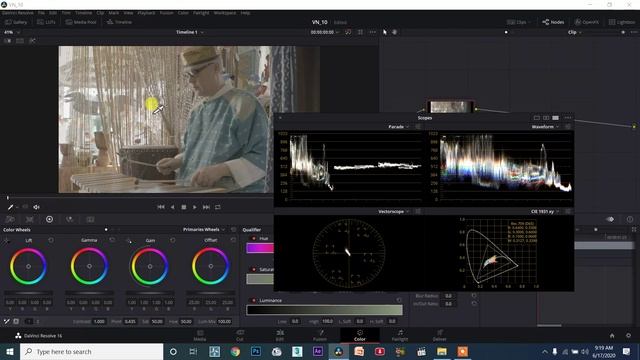
Task: Open CIE chromaticity scope settings
Action: coord(568,211)
